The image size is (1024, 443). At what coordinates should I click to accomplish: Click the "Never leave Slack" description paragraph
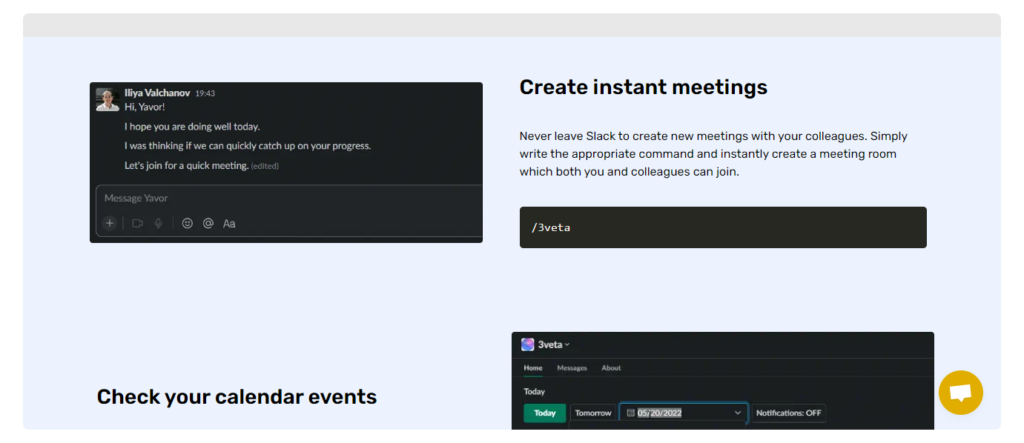(x=713, y=154)
